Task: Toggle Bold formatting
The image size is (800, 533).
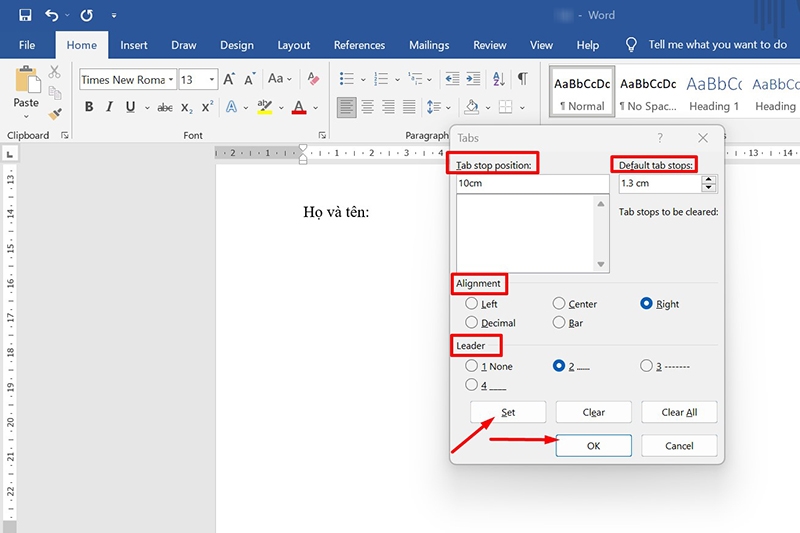Action: click(89, 107)
